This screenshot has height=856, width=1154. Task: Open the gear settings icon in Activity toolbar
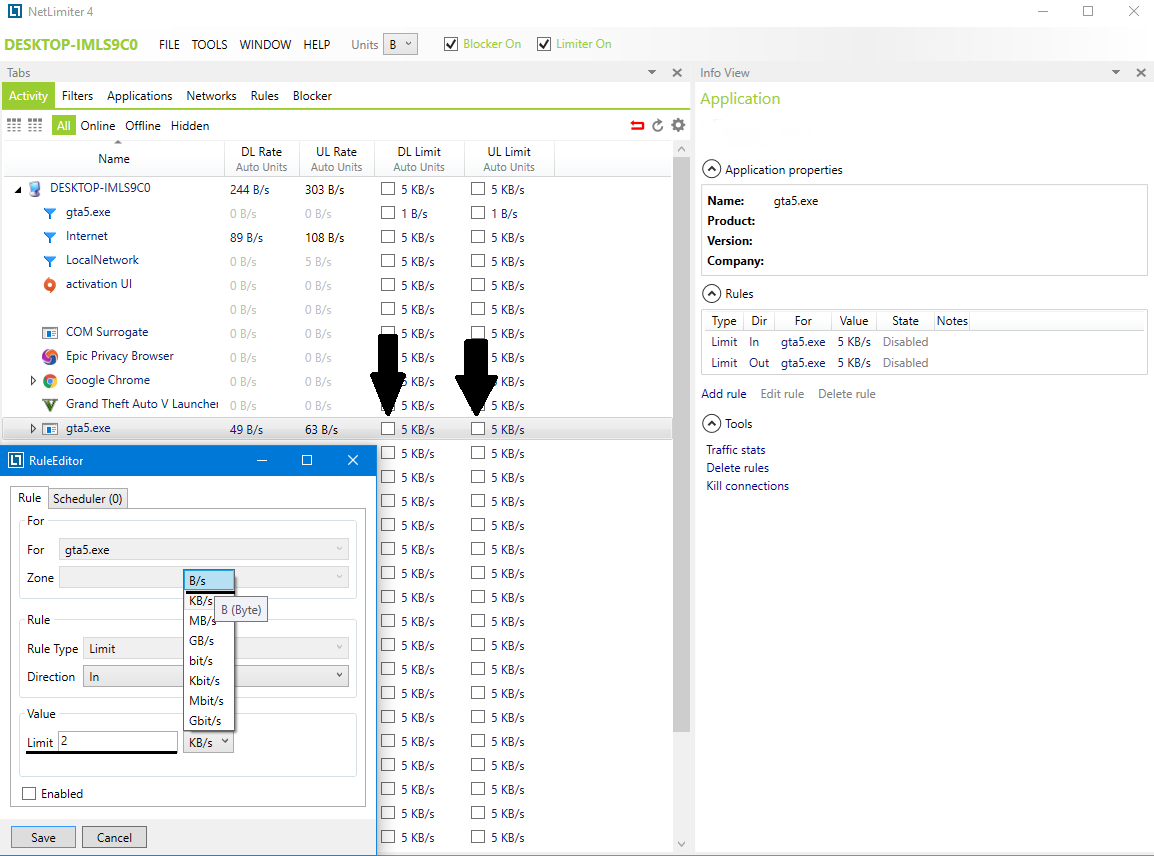point(678,125)
